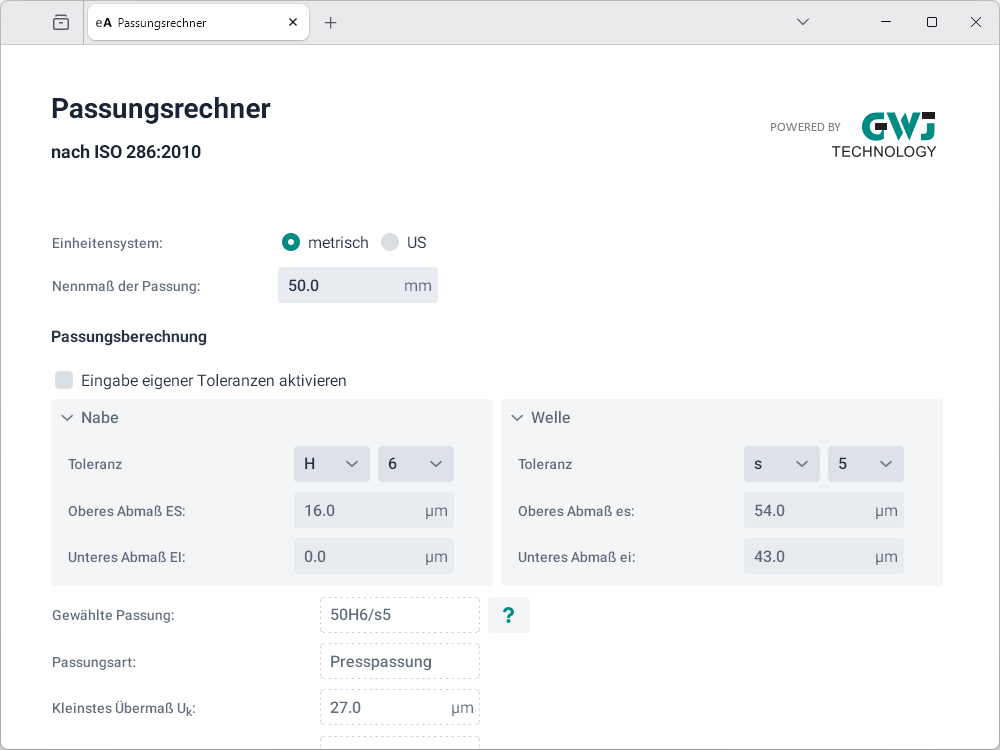Click the question mark help icon
The image size is (1000, 750).
508,615
